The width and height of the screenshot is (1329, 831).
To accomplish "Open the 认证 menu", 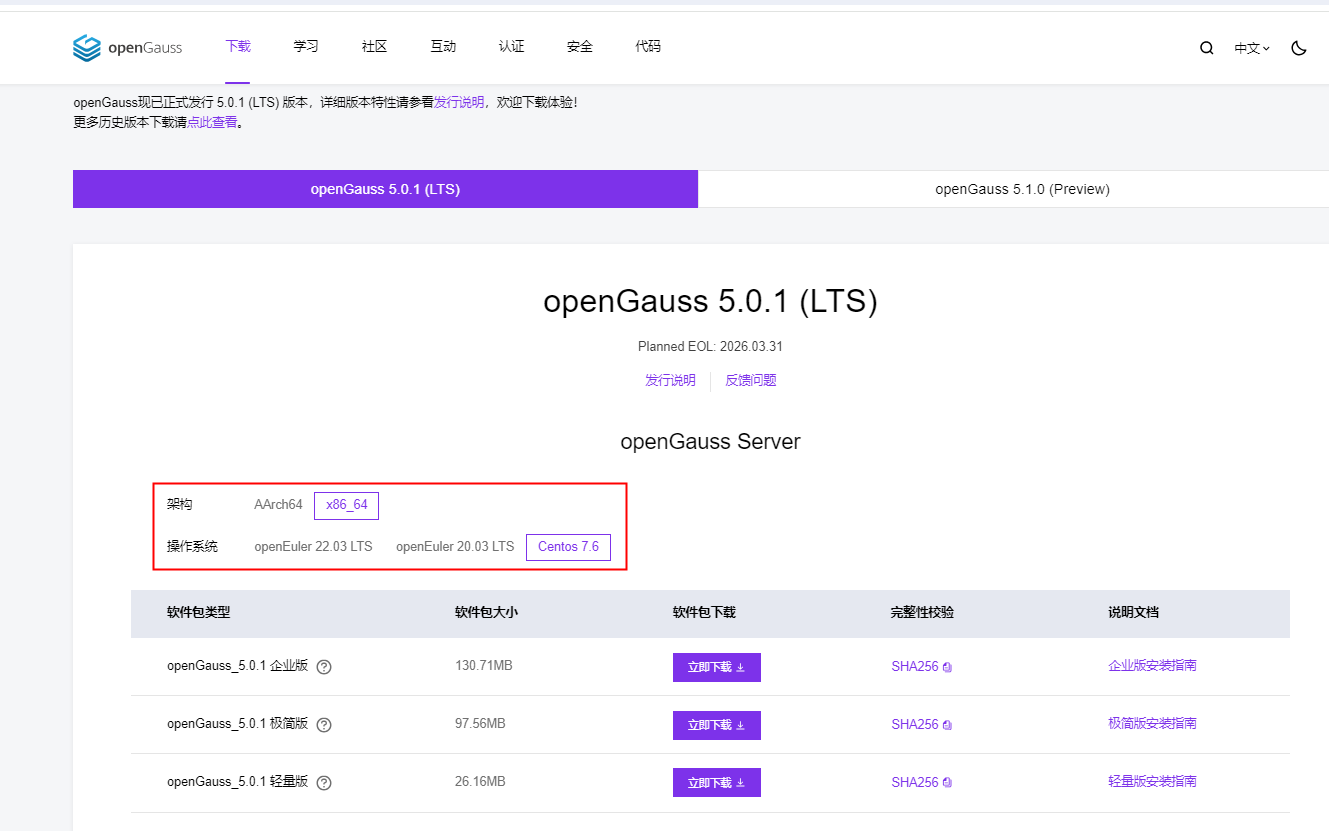I will 511,46.
